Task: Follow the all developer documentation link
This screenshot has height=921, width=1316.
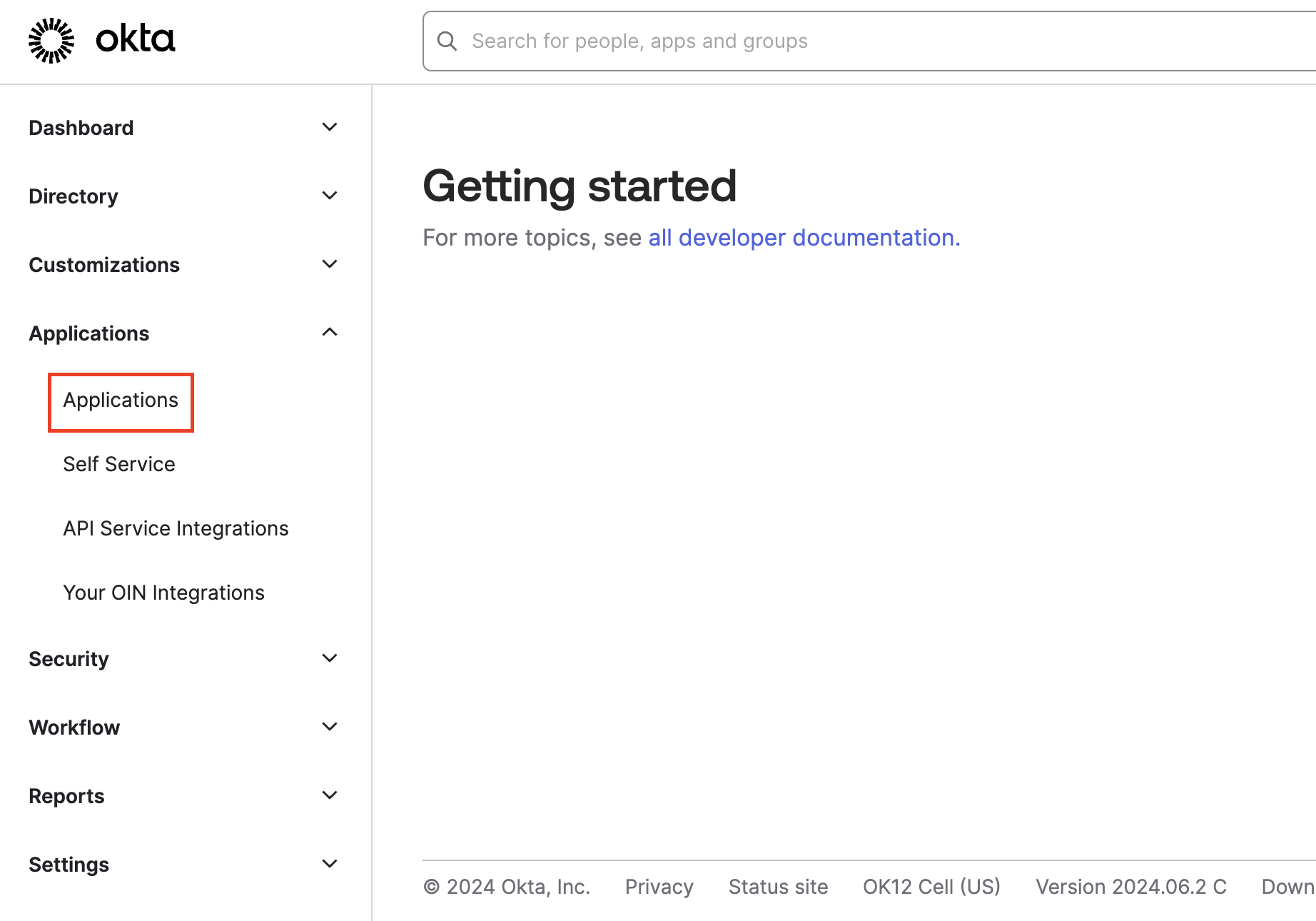Action: coord(804,238)
